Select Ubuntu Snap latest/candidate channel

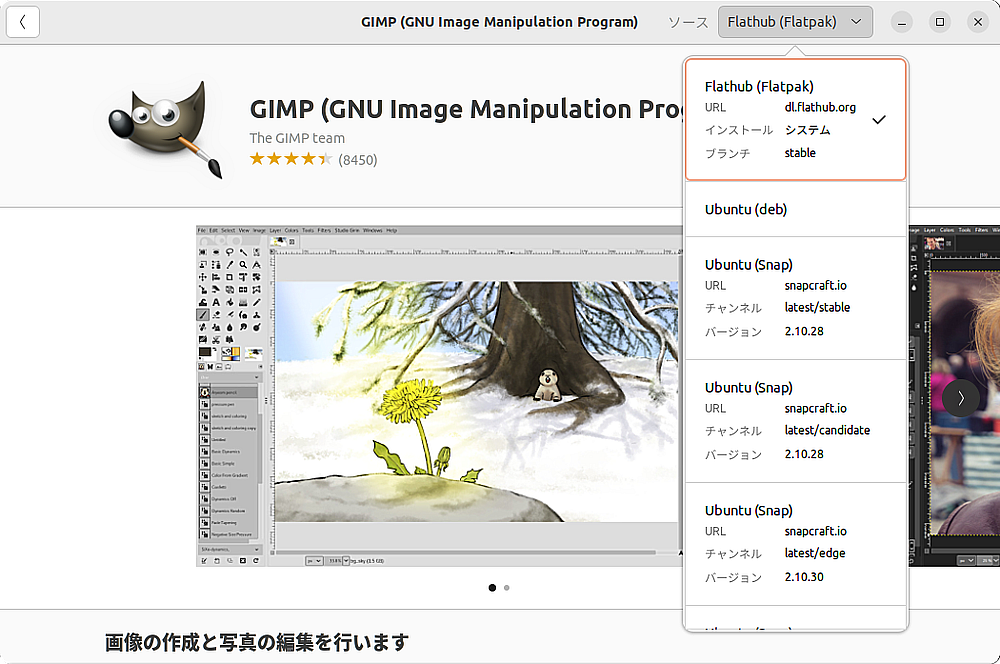pos(795,421)
